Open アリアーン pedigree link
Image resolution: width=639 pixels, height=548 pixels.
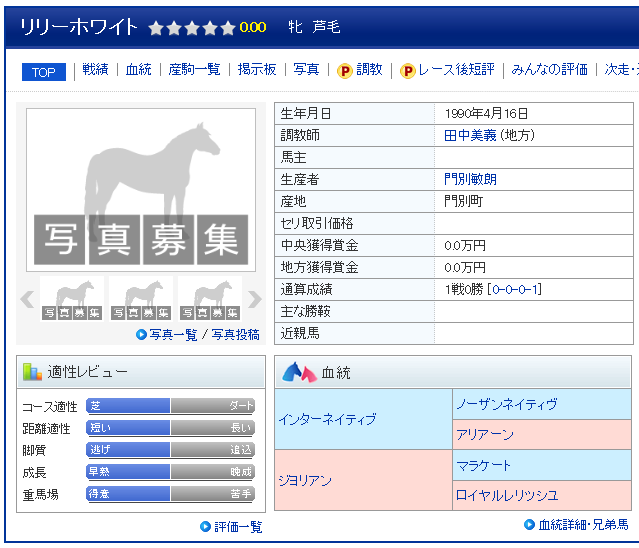coord(485,435)
